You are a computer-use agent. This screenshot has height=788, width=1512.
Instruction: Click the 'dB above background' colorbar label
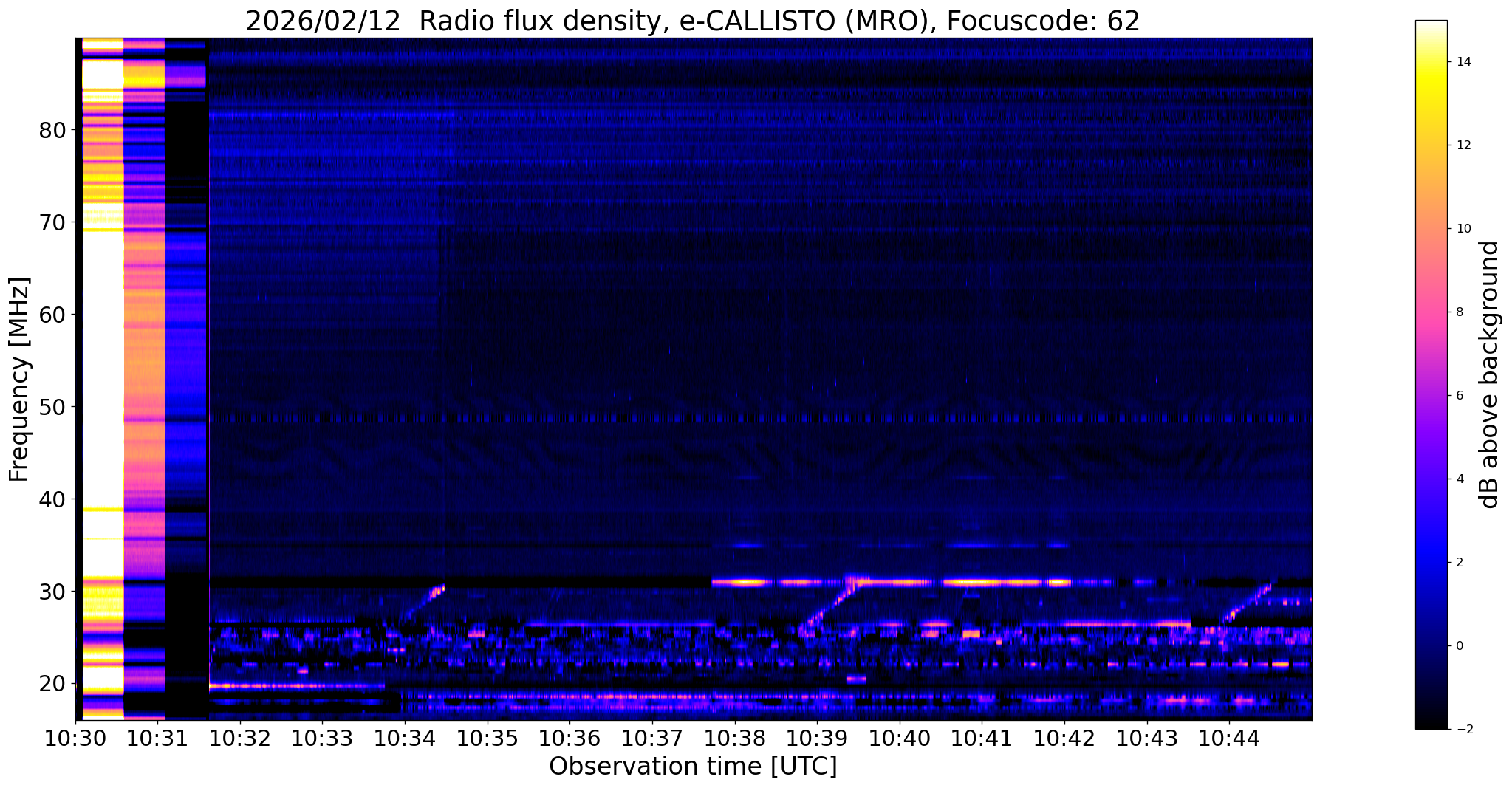1490,374
